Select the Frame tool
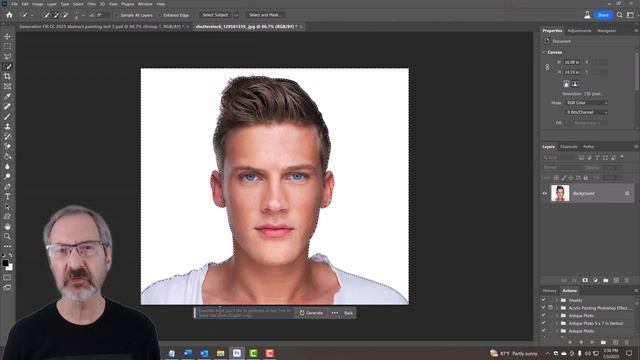640x360 pixels. pos(7,87)
